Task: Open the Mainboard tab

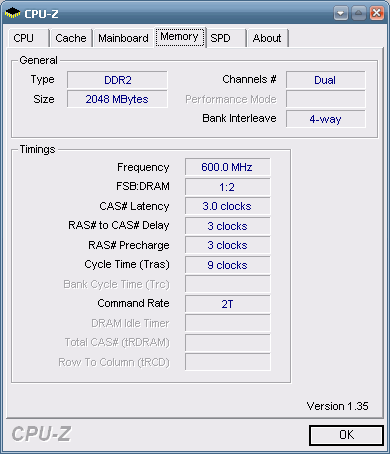Action: (x=123, y=38)
